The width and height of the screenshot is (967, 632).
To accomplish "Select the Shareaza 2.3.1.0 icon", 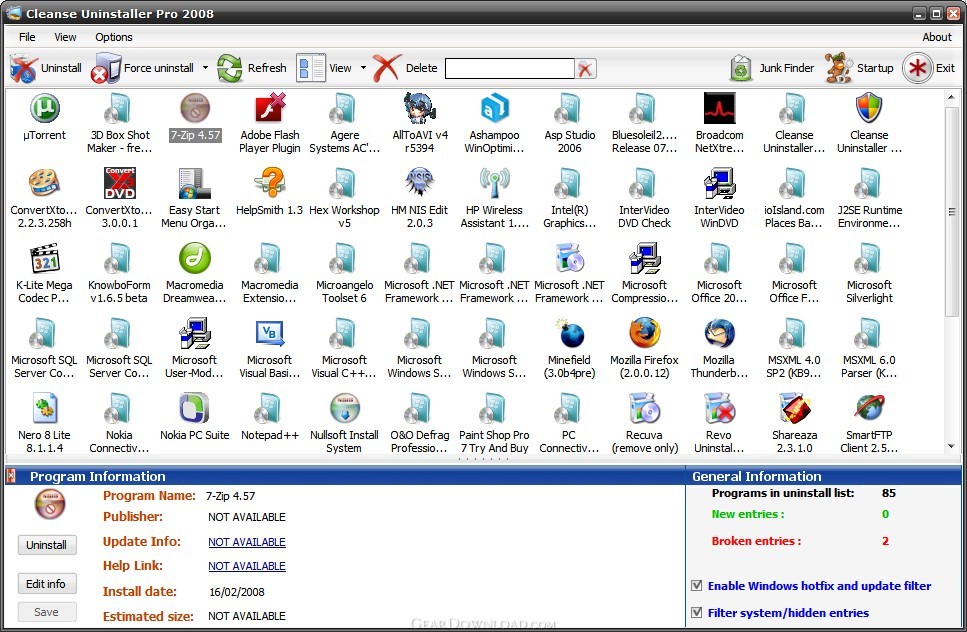I will 794,408.
